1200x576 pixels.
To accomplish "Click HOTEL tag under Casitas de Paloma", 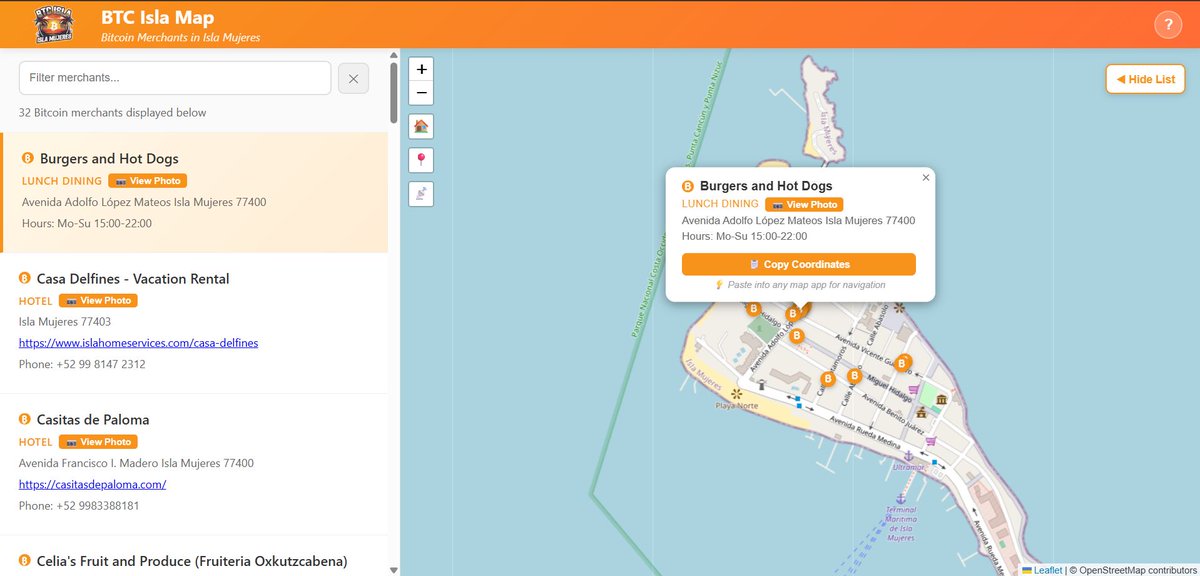I will [x=36, y=442].
